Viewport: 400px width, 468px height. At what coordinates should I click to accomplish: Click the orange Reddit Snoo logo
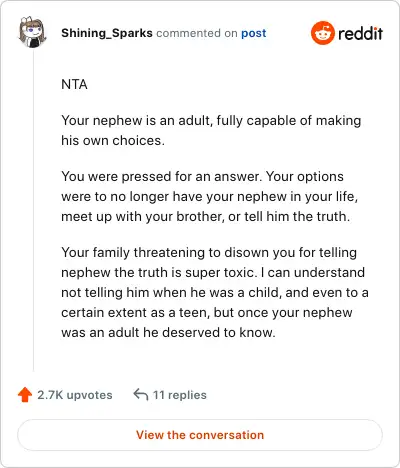pos(322,33)
